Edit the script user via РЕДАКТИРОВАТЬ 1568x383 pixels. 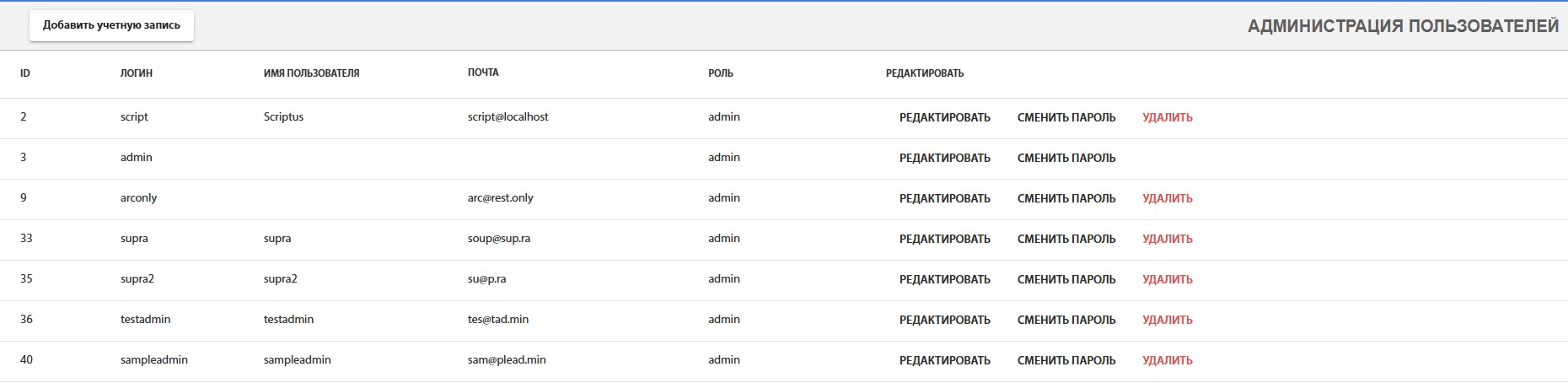(x=944, y=118)
